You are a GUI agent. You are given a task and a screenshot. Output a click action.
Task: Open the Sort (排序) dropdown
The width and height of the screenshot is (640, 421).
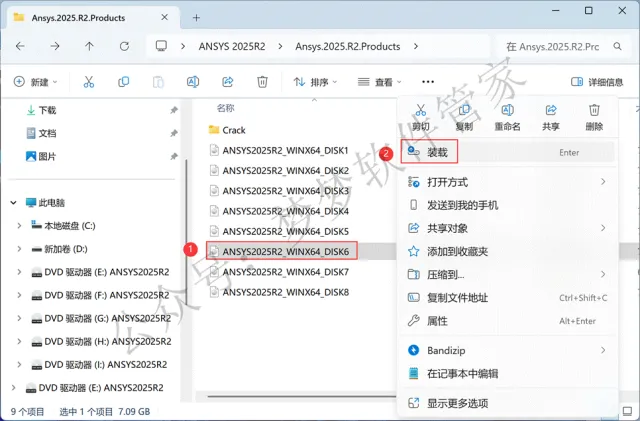click(x=316, y=82)
